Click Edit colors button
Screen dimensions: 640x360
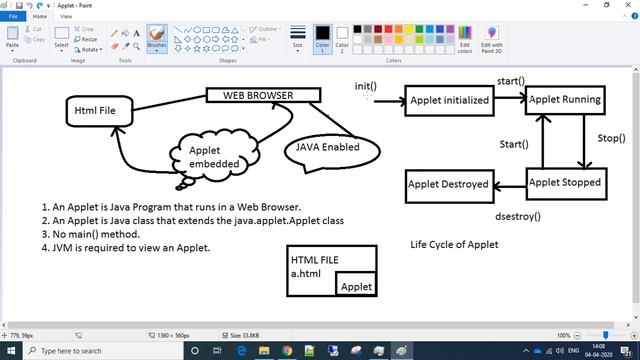[x=465, y=39]
